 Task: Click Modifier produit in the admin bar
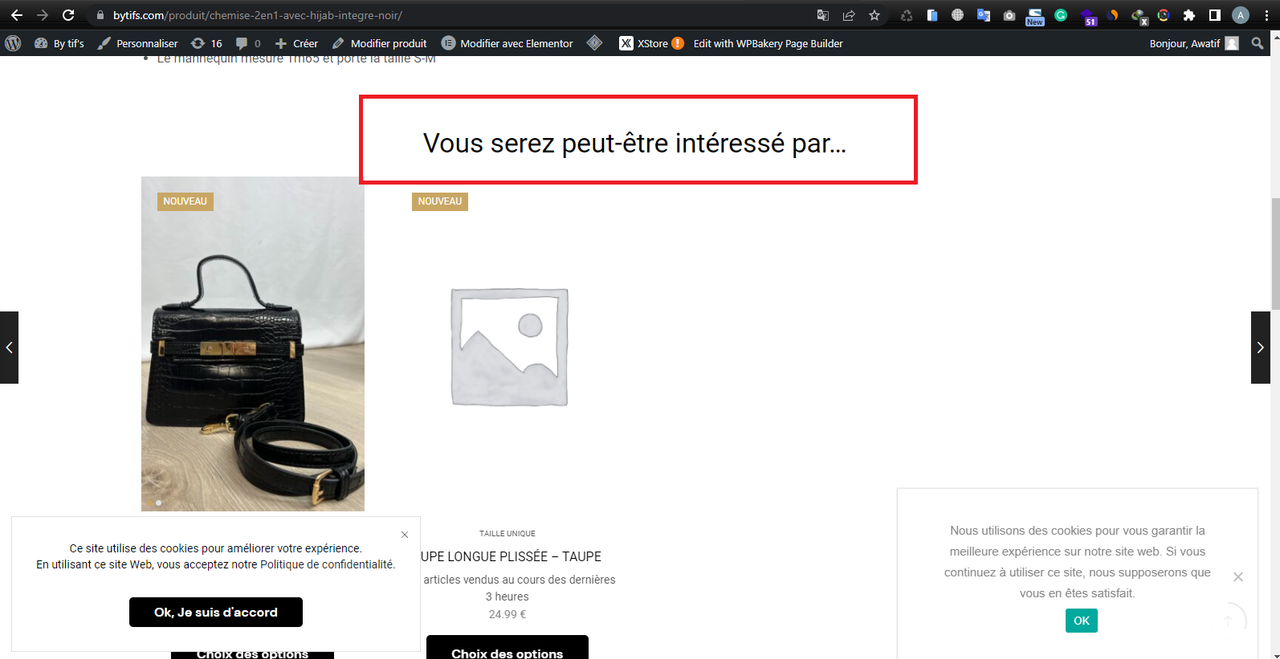pyautogui.click(x=379, y=43)
